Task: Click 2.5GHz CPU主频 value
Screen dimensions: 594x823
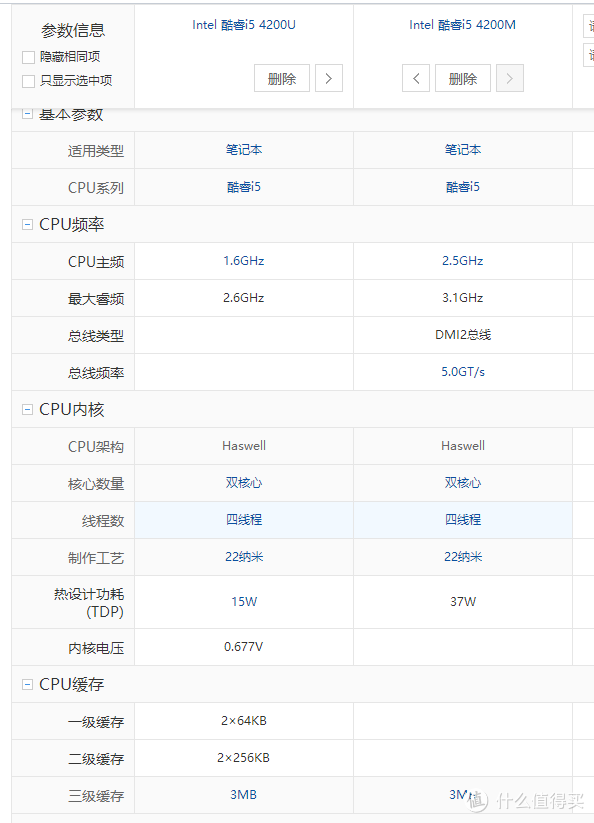Action: click(463, 261)
